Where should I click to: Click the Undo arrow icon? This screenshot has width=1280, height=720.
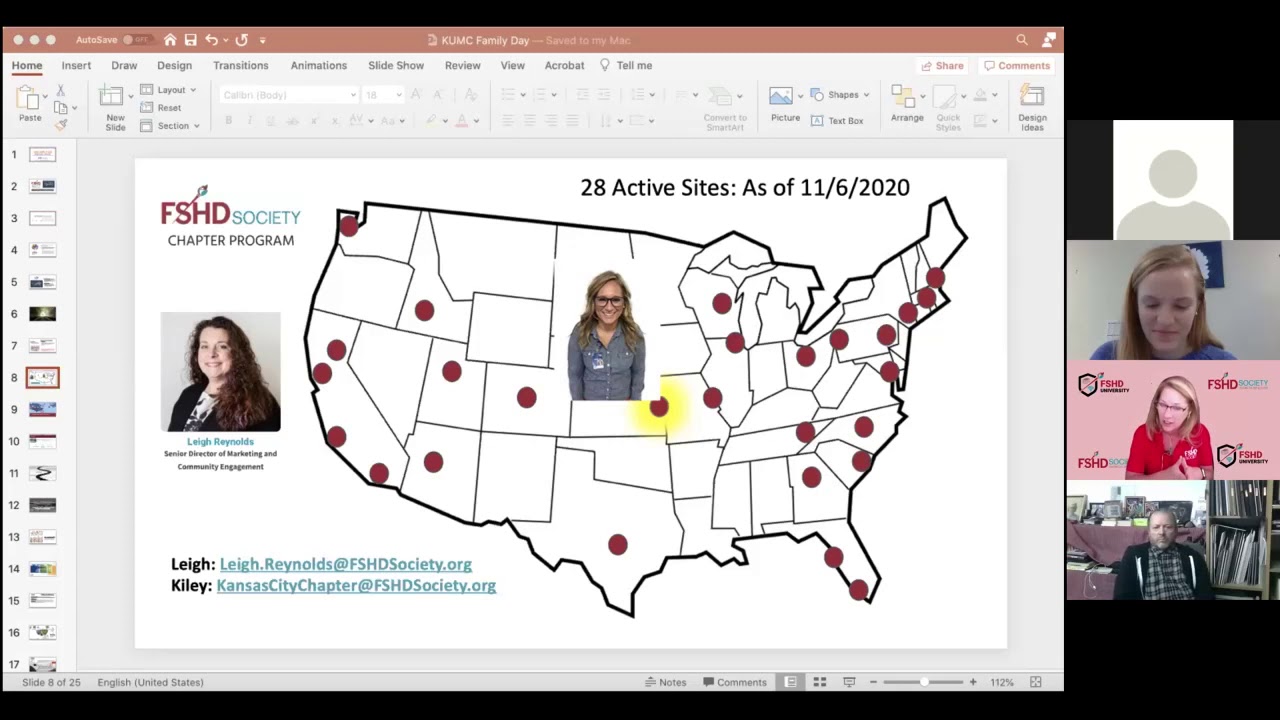[x=211, y=40]
